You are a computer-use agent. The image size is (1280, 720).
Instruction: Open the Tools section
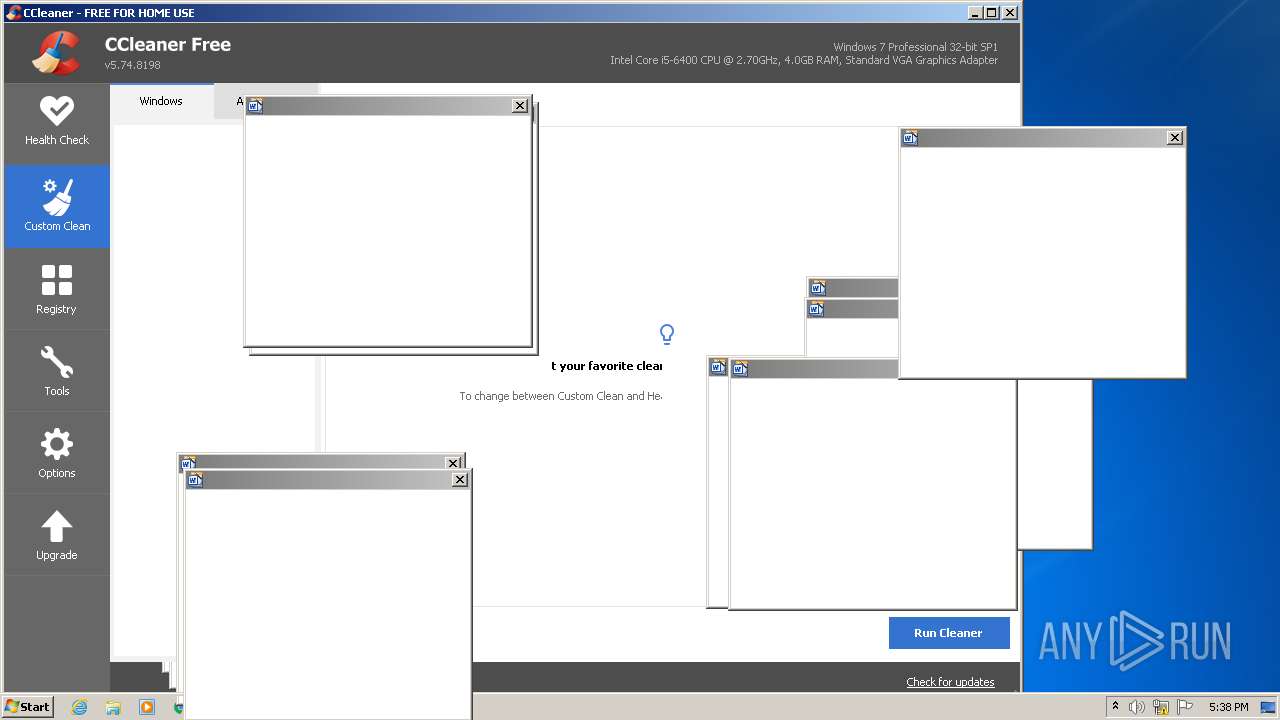(57, 371)
